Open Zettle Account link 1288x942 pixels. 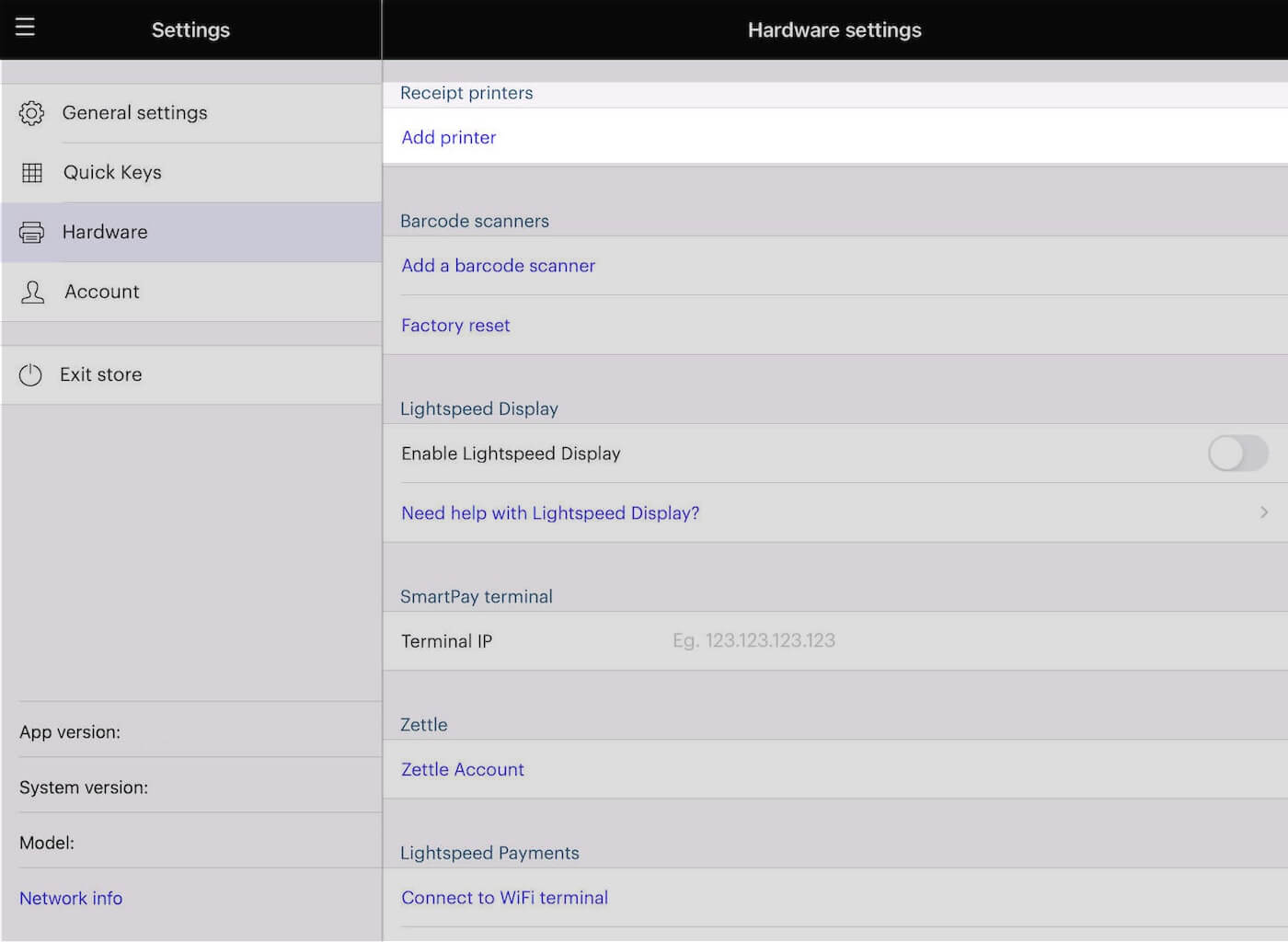pos(463,770)
